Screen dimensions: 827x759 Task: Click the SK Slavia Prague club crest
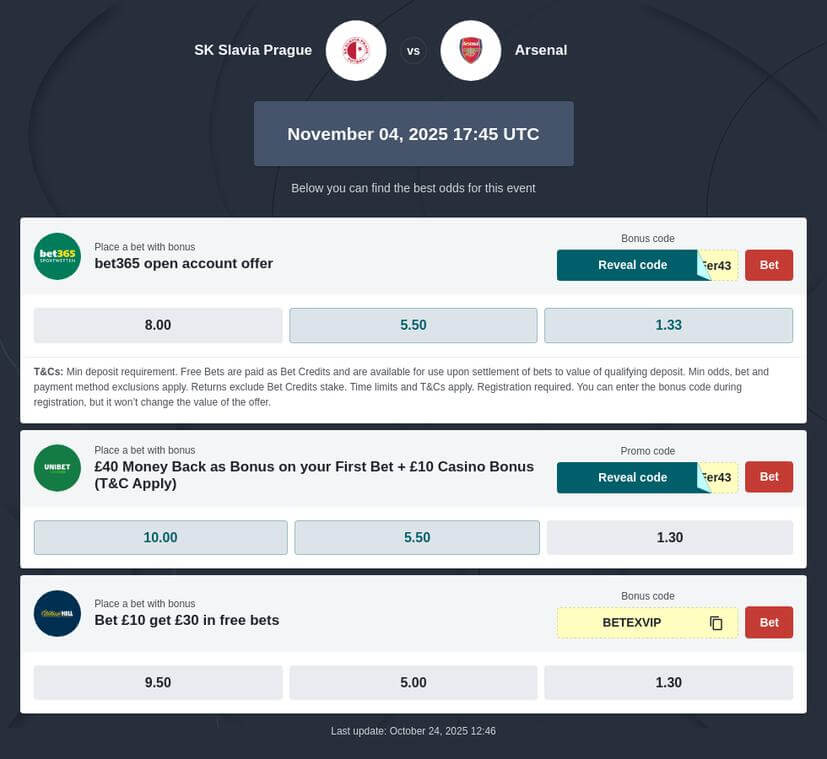(x=355, y=50)
